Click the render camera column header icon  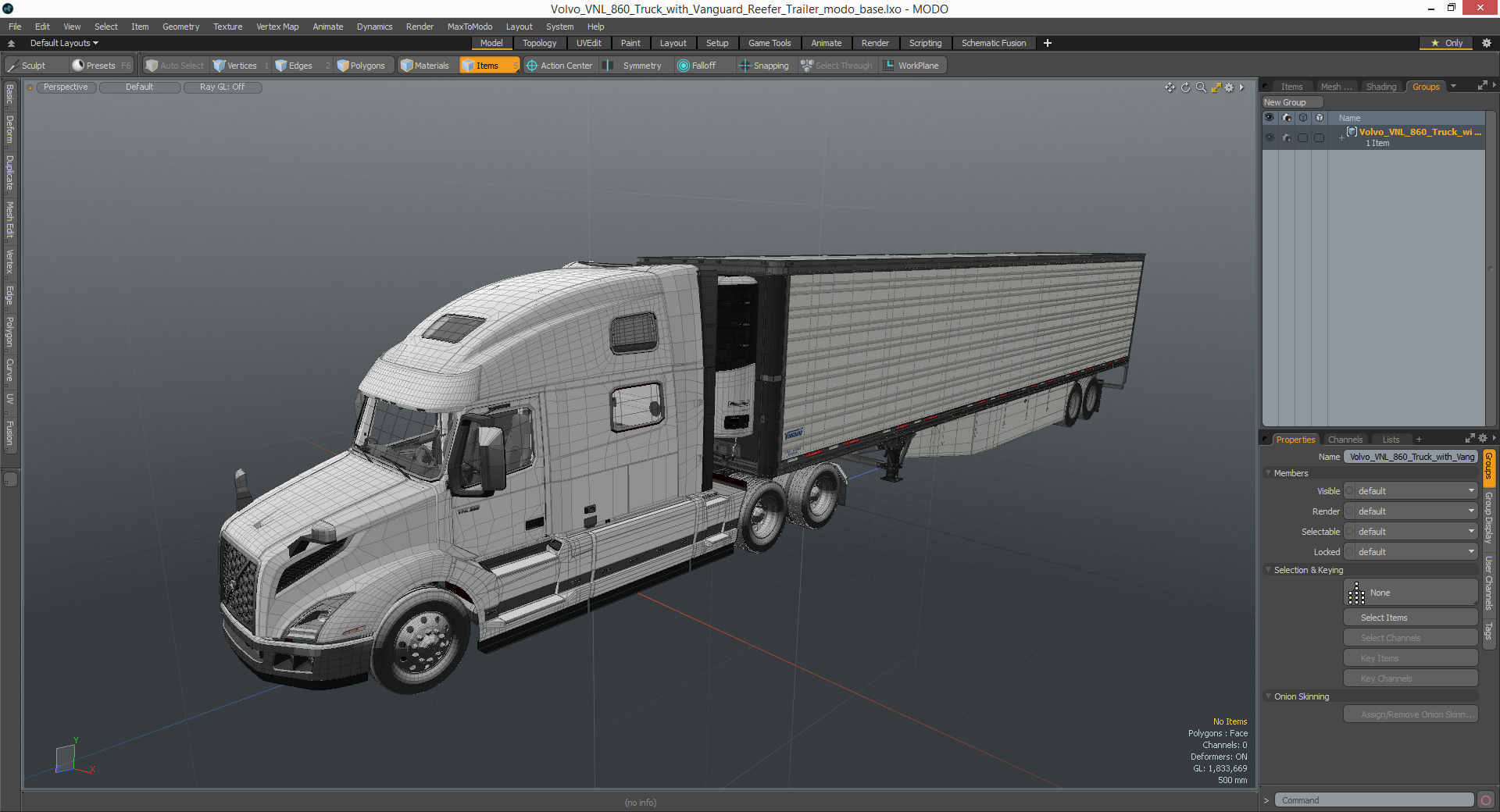tap(1286, 118)
